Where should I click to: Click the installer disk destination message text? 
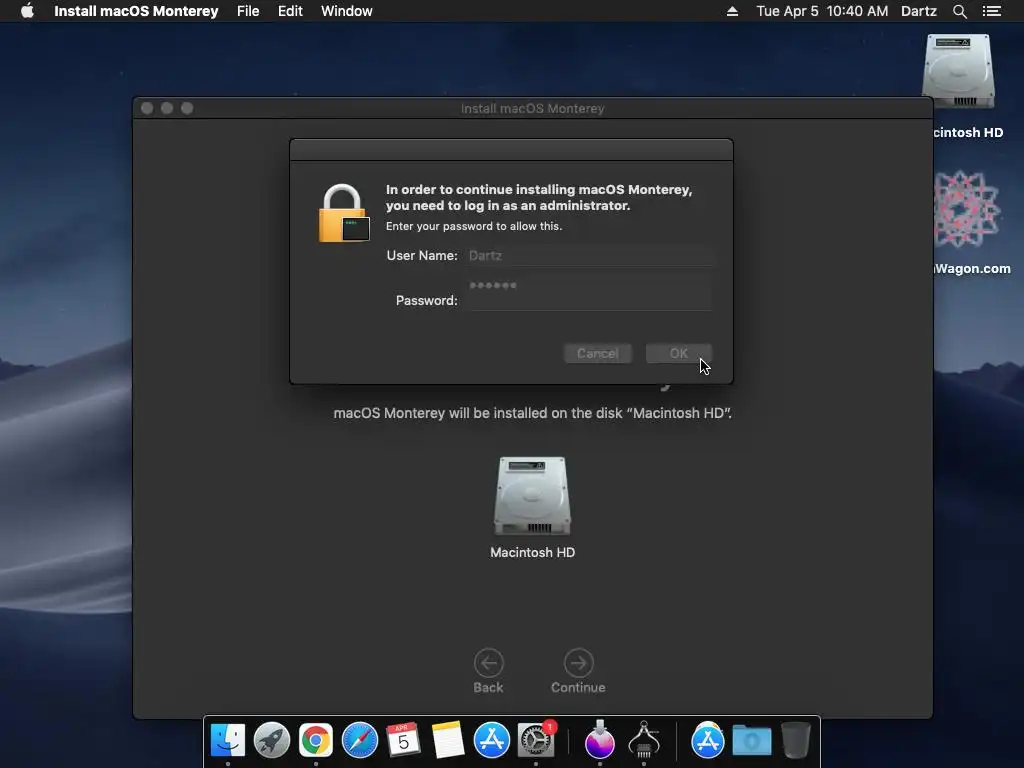pyautogui.click(x=532, y=413)
